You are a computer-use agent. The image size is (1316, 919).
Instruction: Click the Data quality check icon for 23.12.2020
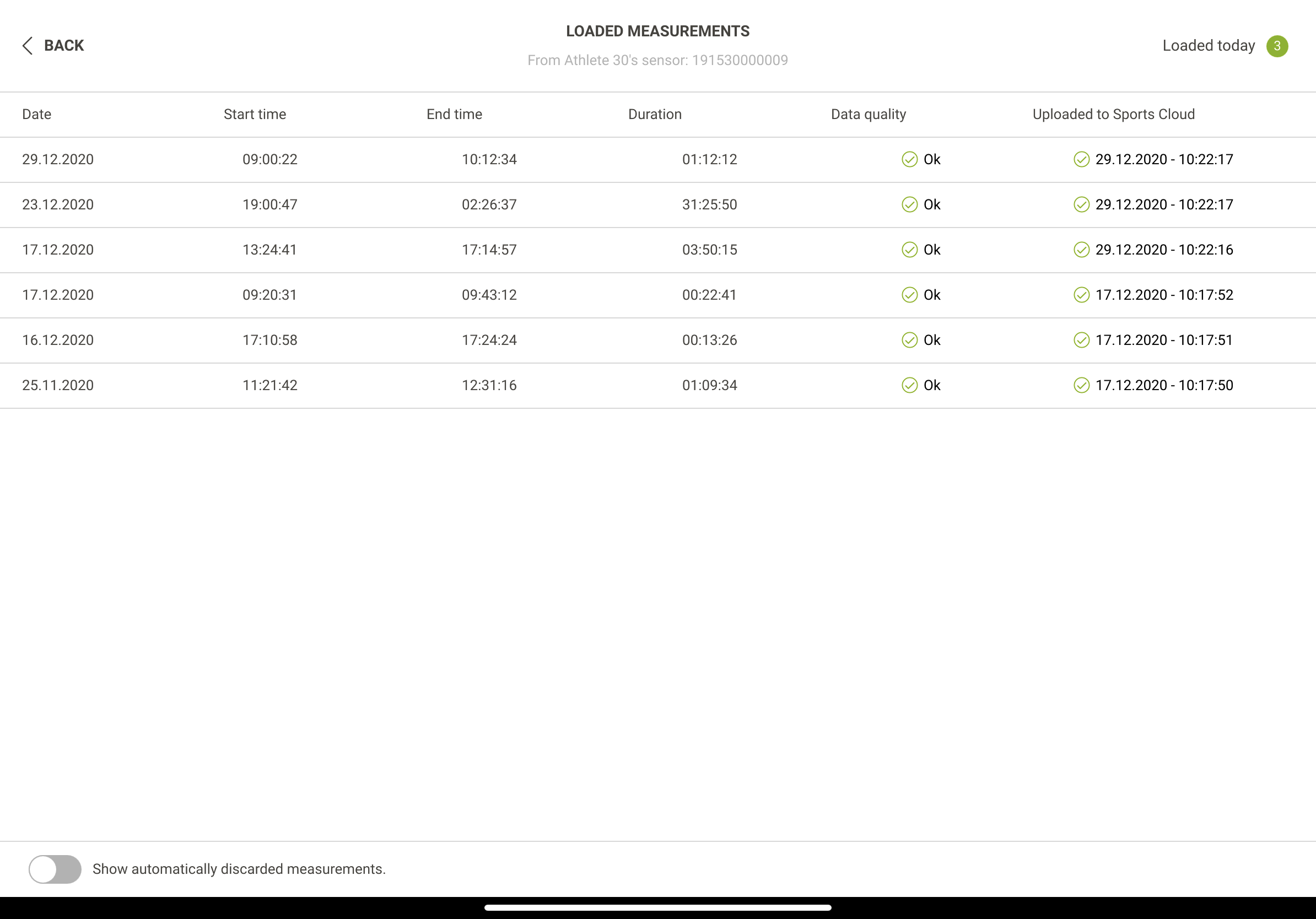click(910, 204)
